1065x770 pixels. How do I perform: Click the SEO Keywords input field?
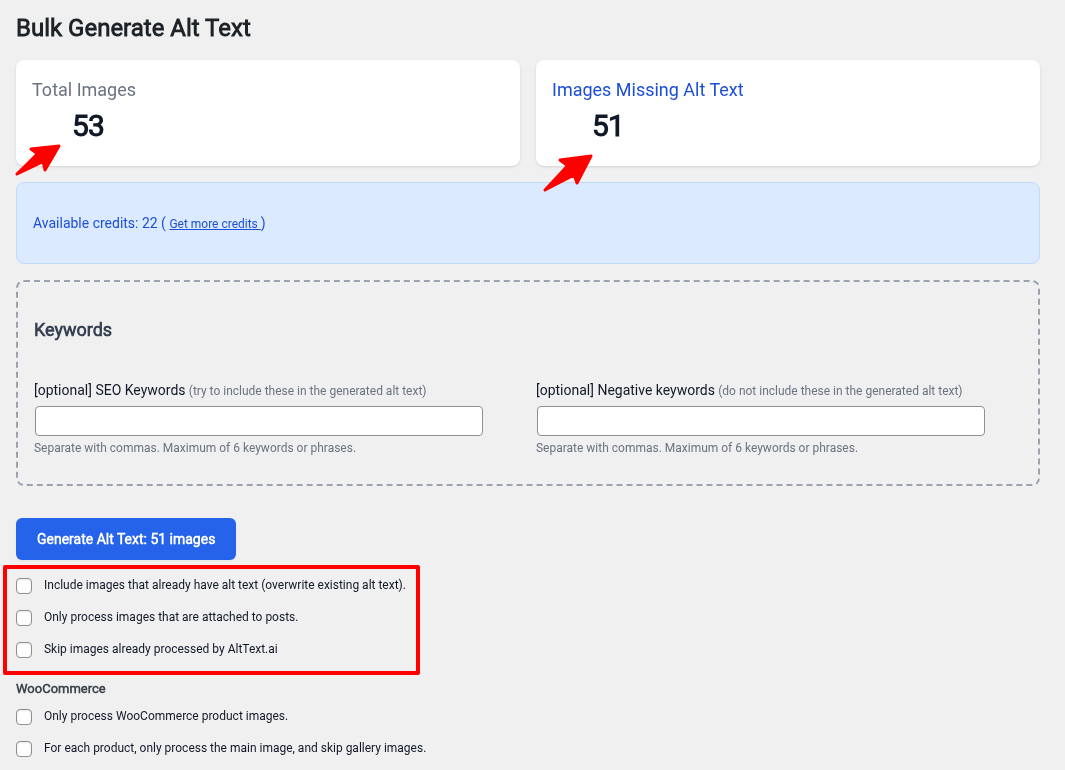(258, 420)
